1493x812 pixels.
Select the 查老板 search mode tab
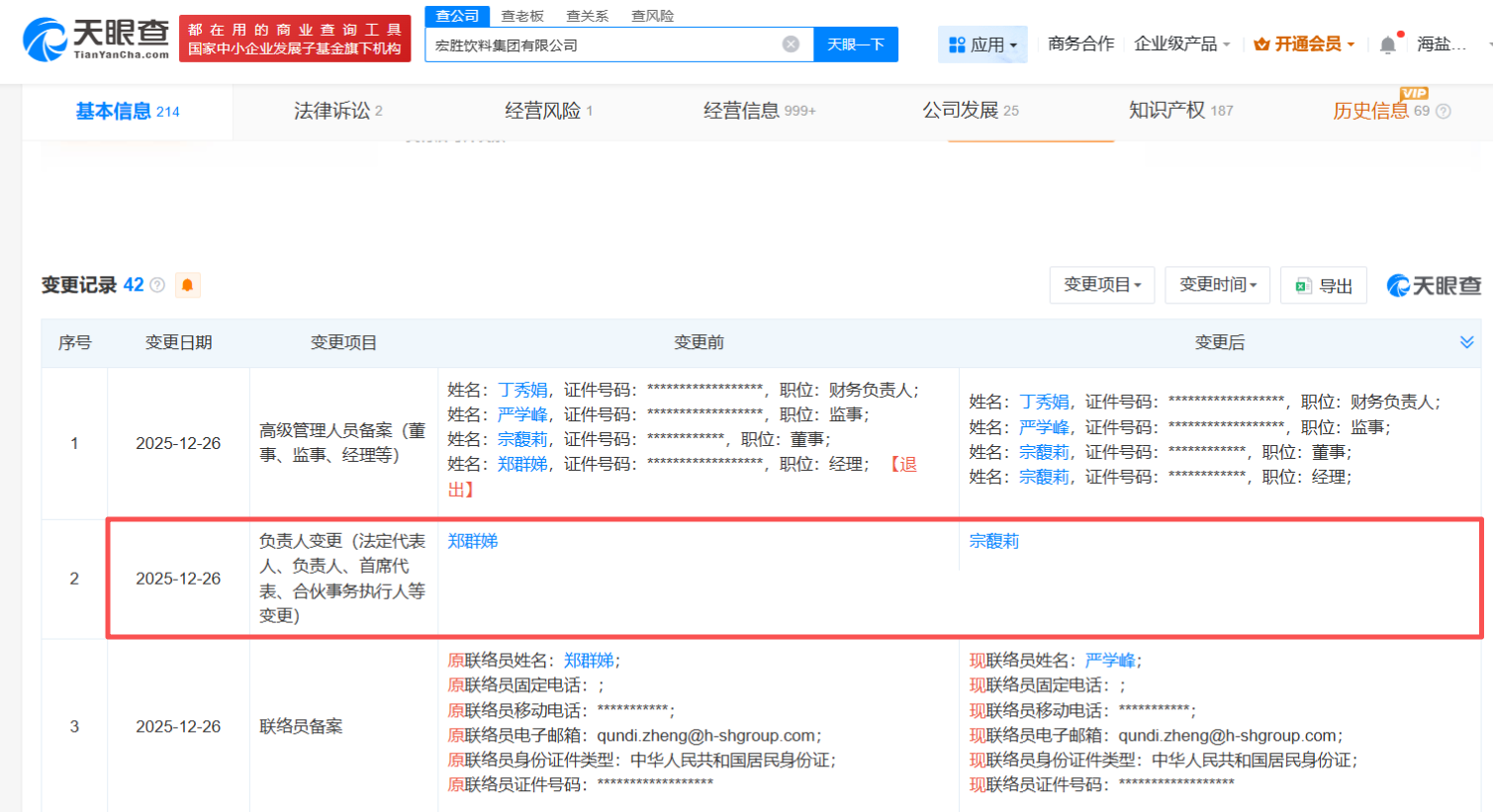(x=522, y=16)
